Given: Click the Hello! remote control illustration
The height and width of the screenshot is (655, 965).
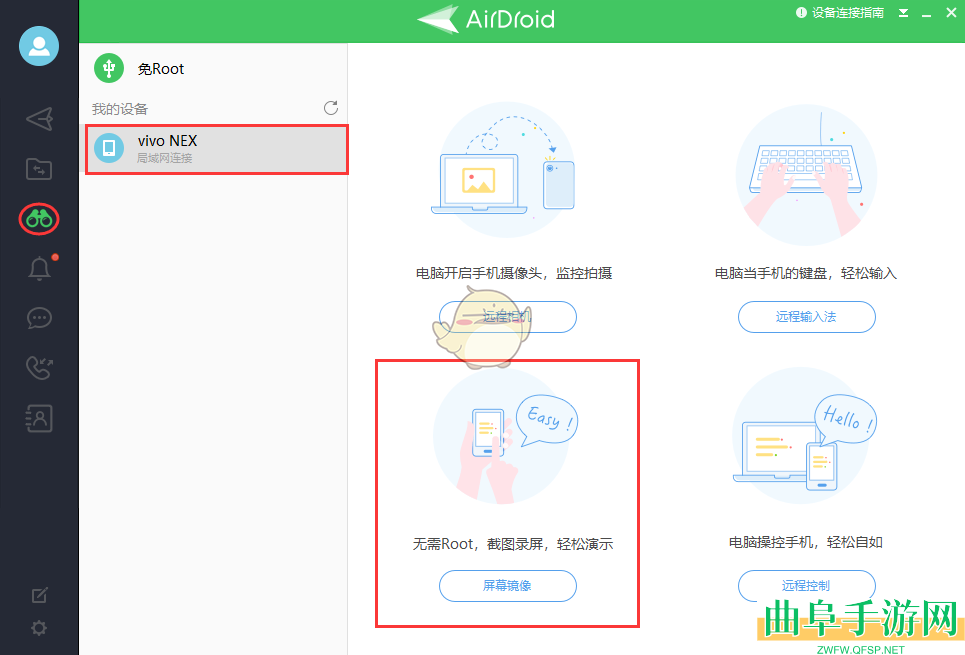Looking at the screenshot, I should [805, 436].
